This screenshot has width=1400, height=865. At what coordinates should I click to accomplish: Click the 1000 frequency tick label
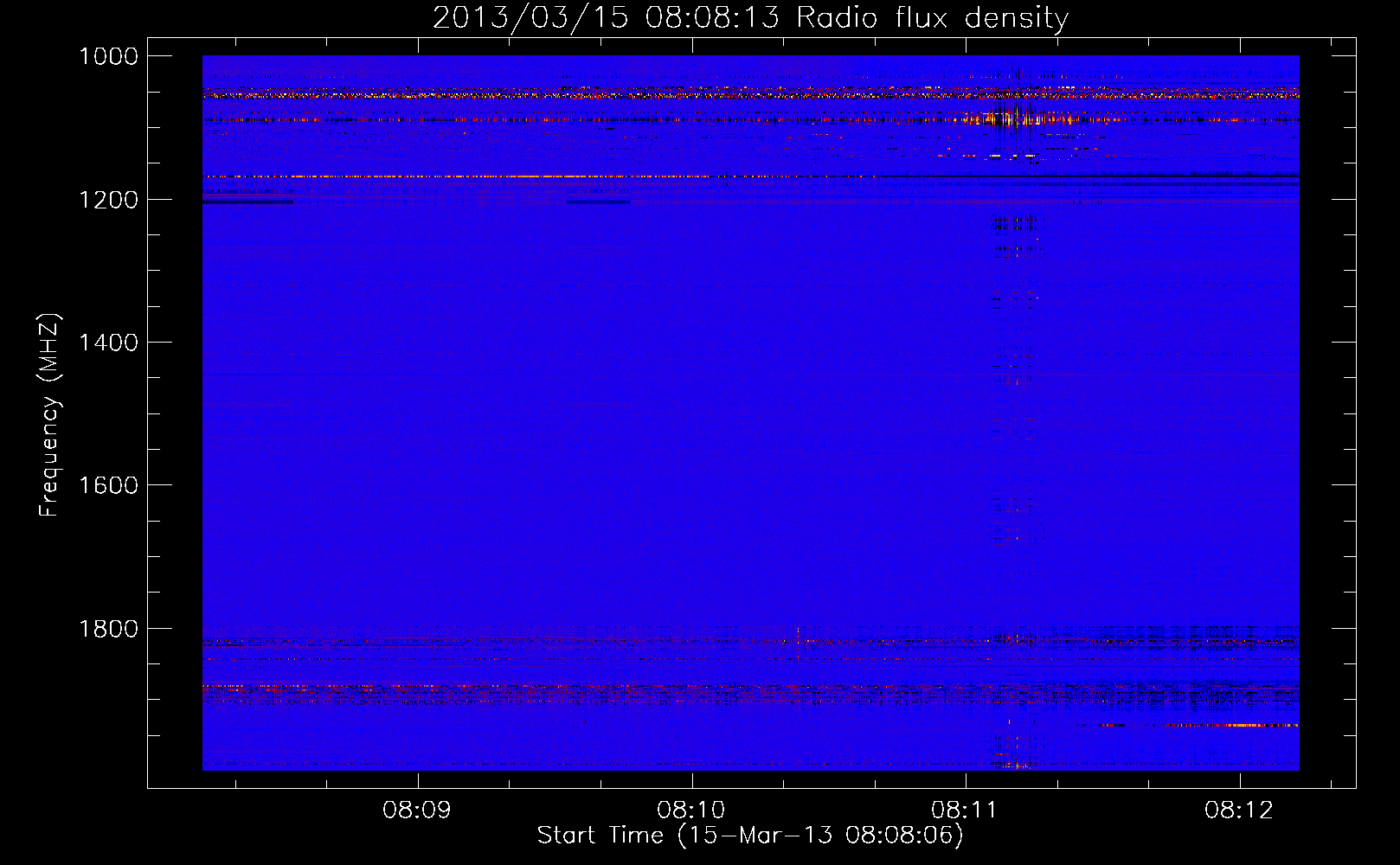click(108, 56)
